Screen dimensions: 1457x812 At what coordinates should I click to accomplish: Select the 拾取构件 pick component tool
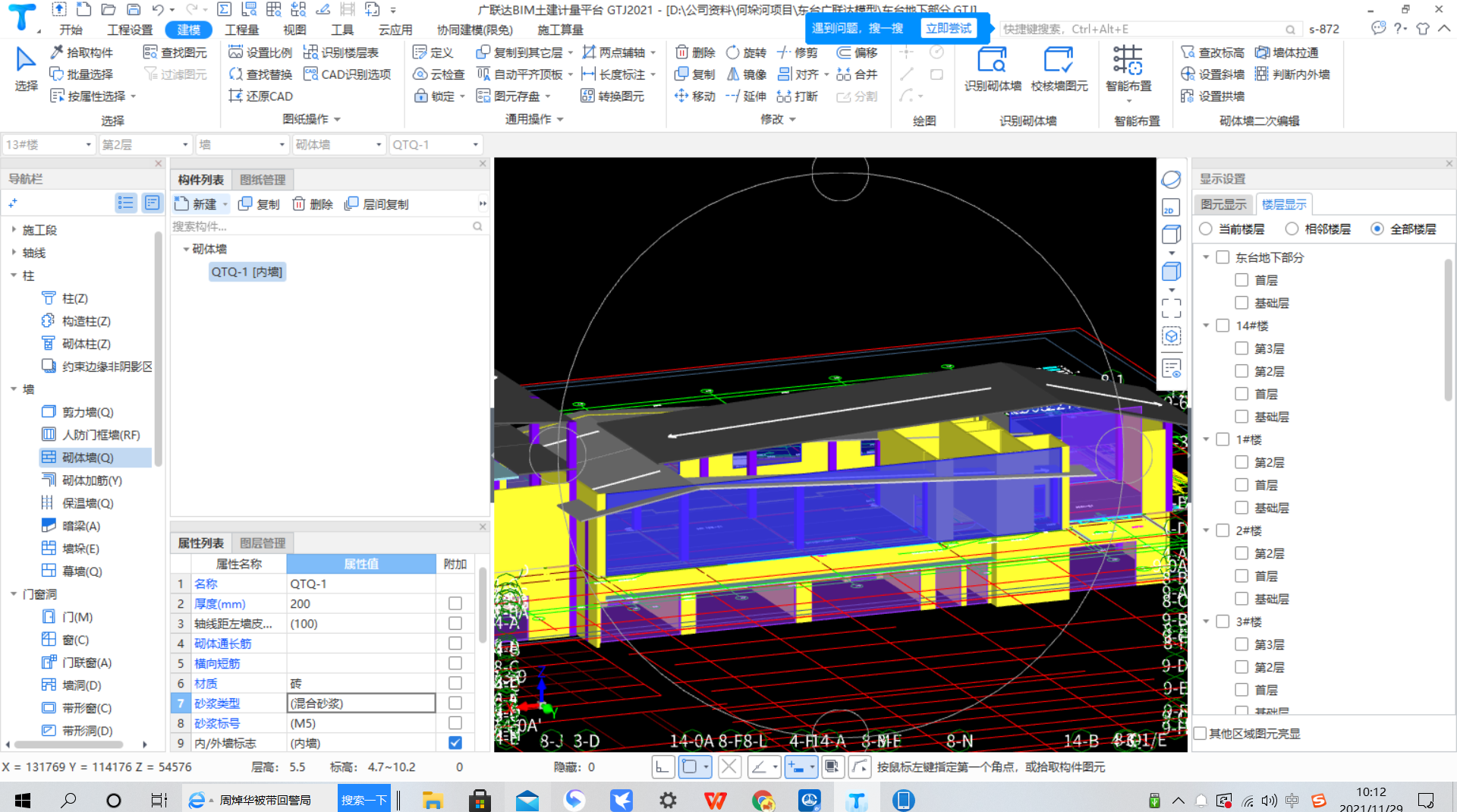coord(81,52)
